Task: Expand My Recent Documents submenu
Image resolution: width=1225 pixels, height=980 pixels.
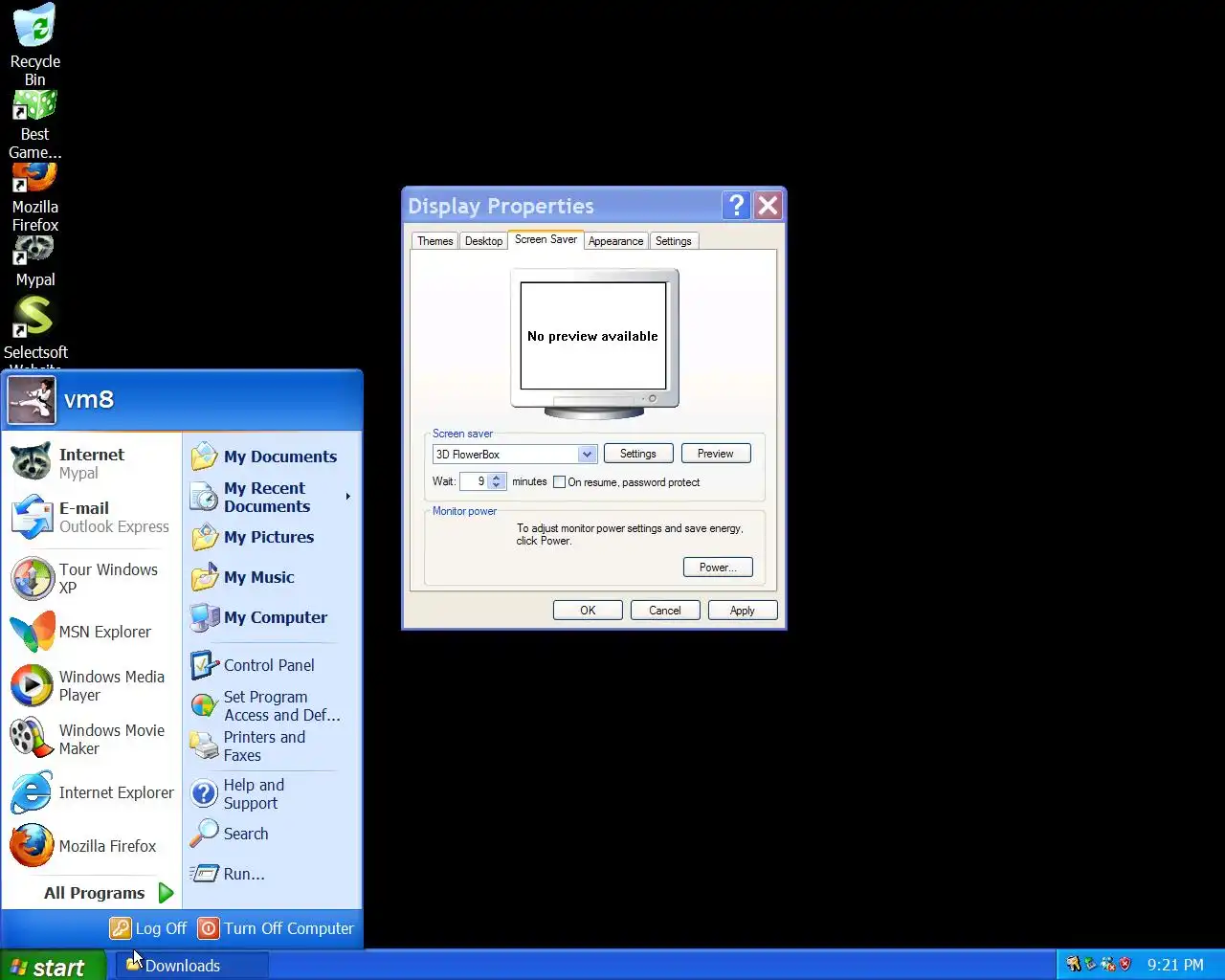Action: 272,497
